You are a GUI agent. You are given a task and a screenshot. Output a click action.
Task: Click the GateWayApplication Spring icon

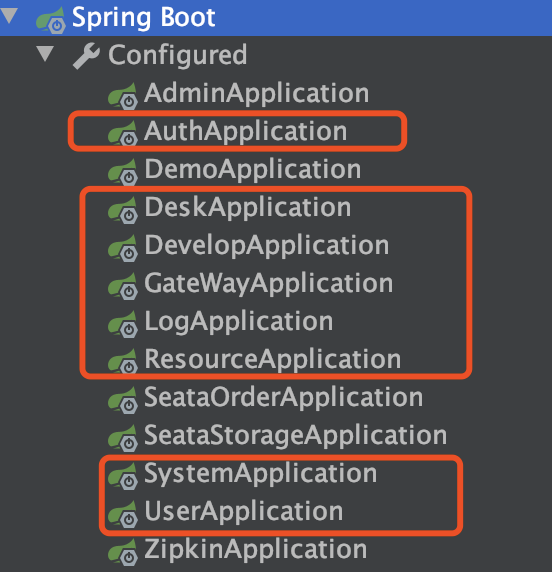(x=123, y=286)
